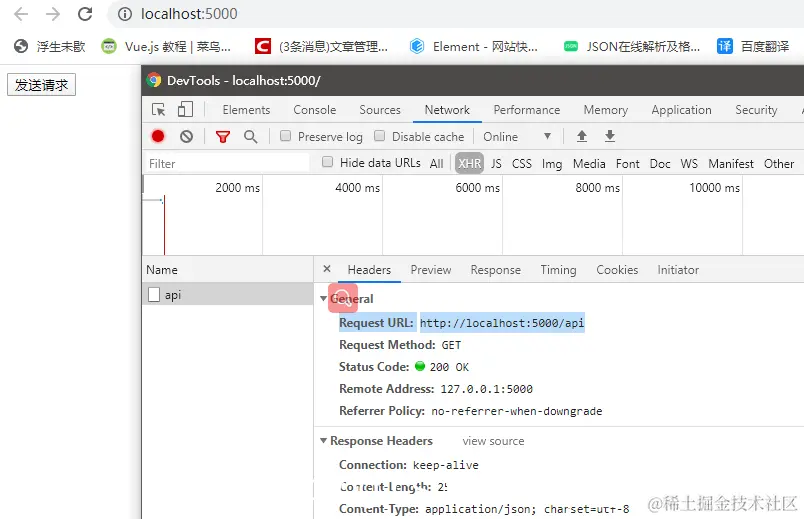Click view source for Response Headers
This screenshot has height=519, width=804.
point(493,441)
